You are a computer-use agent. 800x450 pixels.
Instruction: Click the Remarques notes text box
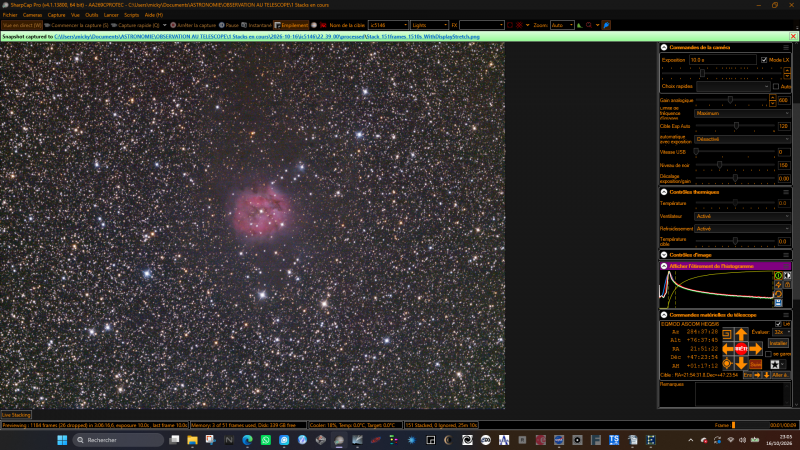tap(743, 394)
